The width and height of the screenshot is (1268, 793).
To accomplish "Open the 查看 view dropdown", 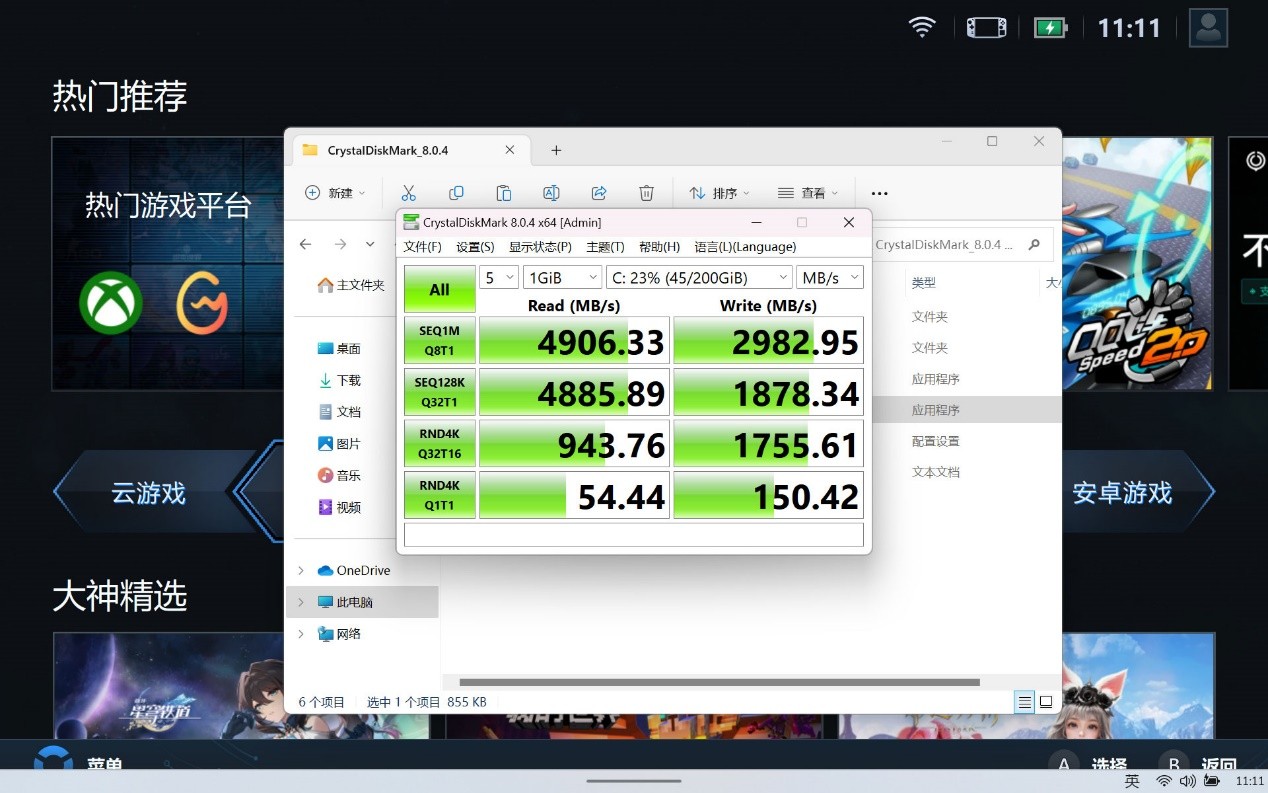I will click(x=808, y=193).
